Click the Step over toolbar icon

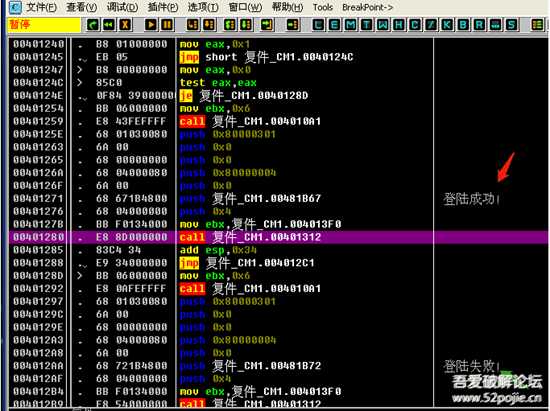pos(209,25)
